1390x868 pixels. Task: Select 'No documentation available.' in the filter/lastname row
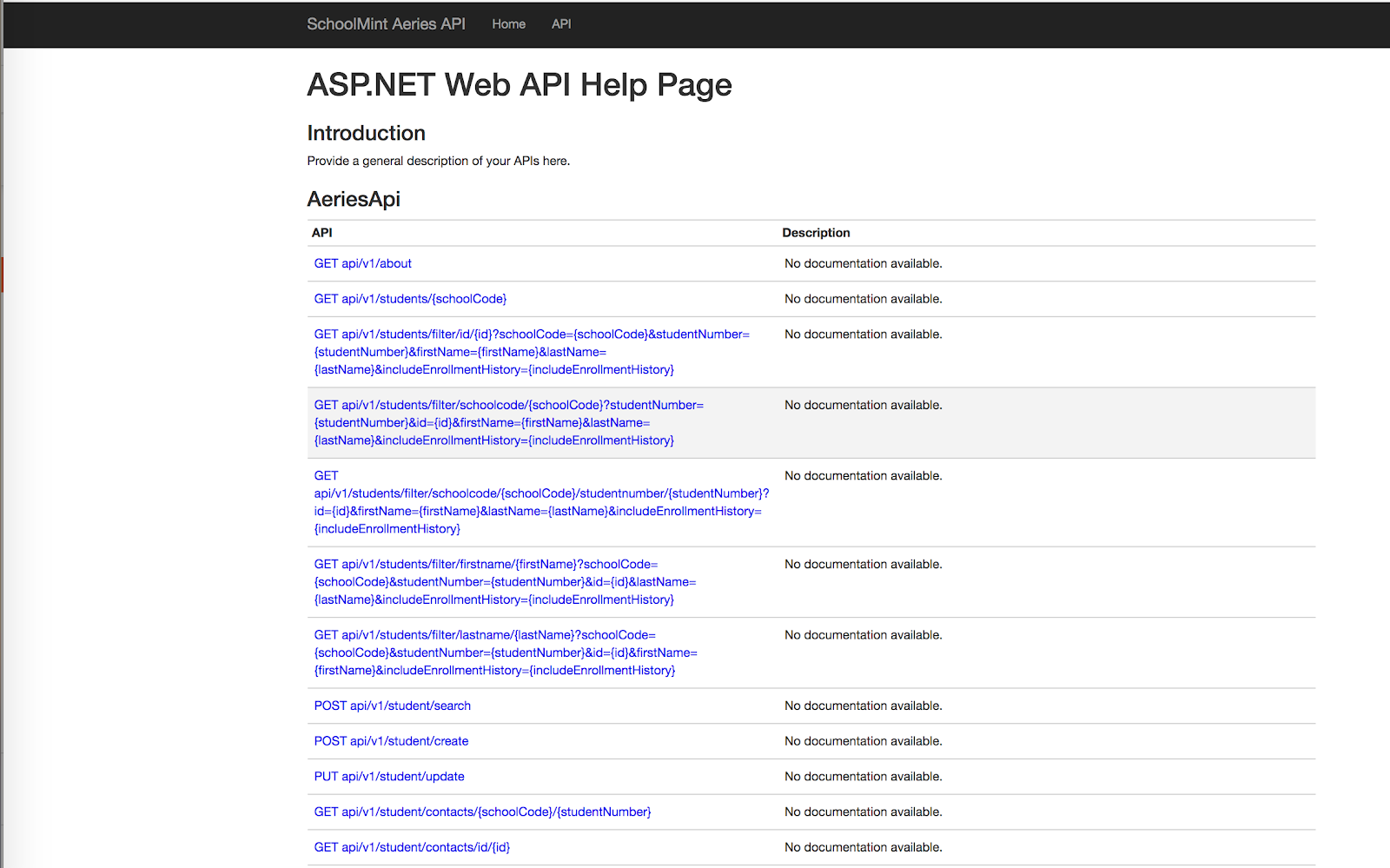pyautogui.click(x=864, y=635)
